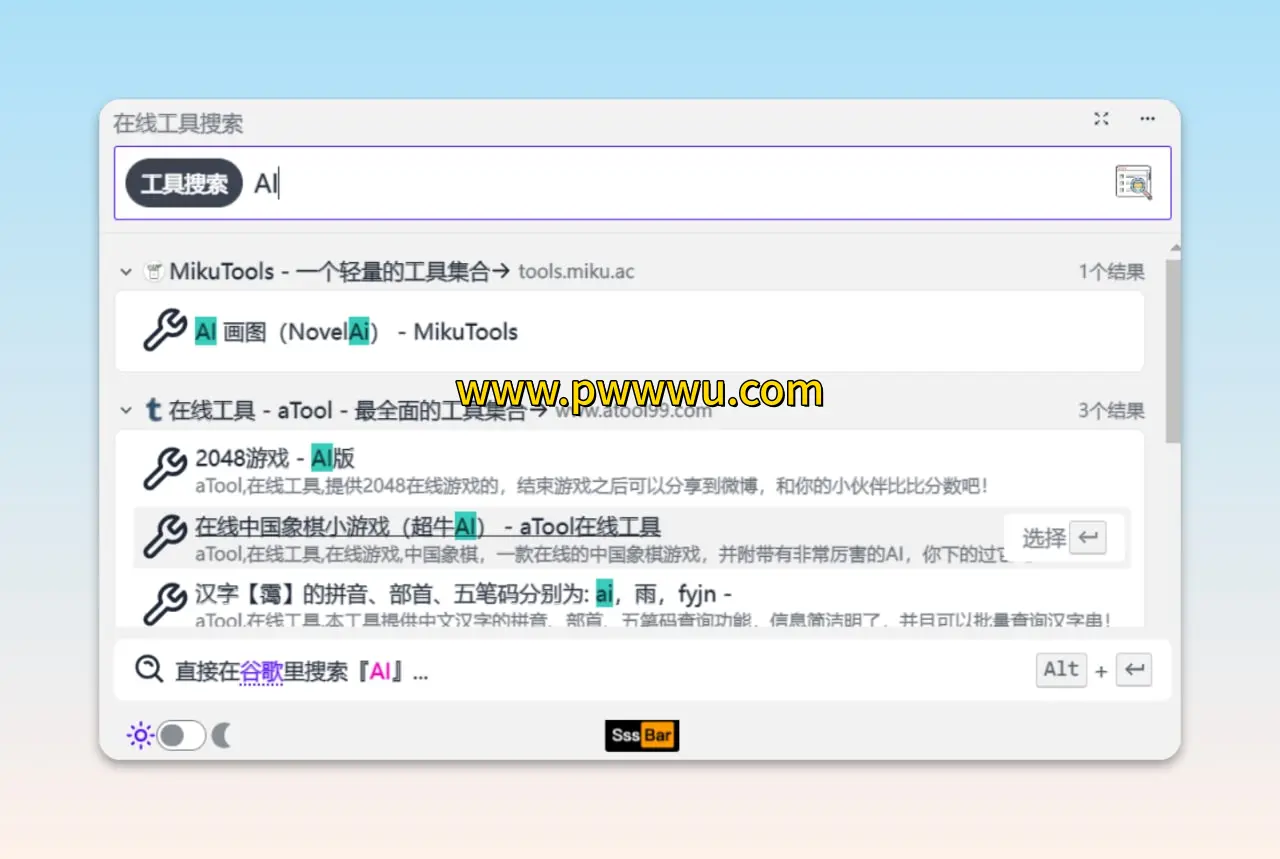Click the wrench icon beside 2048游戏 result

tap(165, 469)
